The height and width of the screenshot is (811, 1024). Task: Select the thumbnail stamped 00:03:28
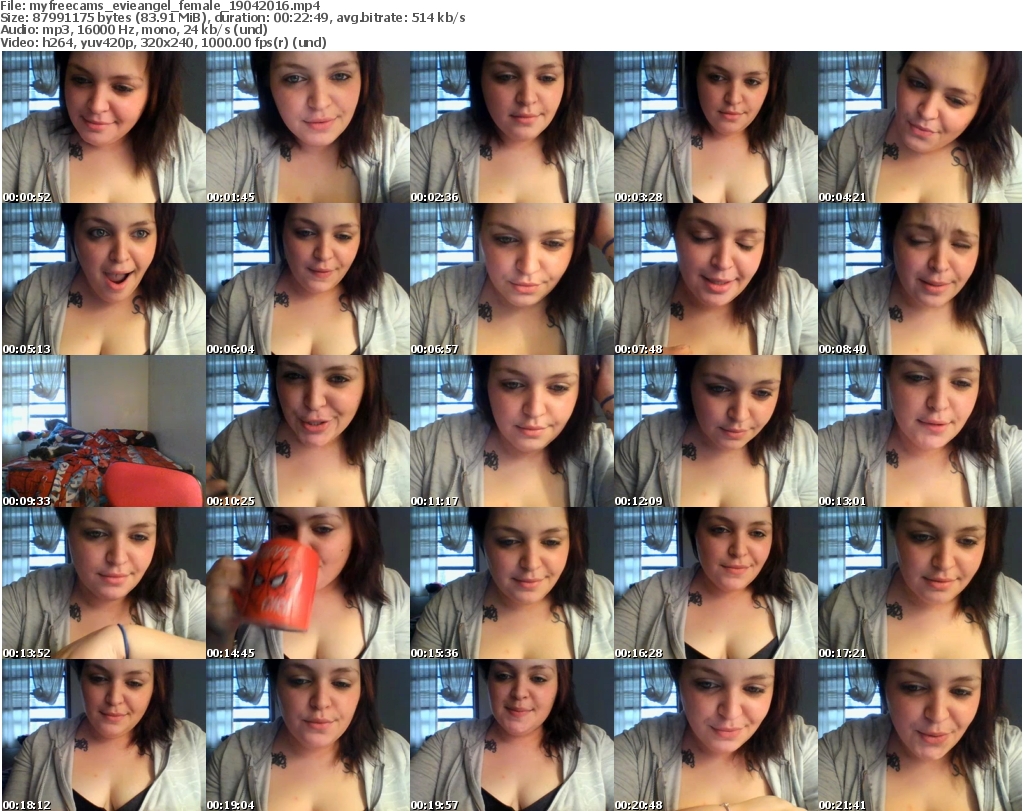tap(716, 127)
